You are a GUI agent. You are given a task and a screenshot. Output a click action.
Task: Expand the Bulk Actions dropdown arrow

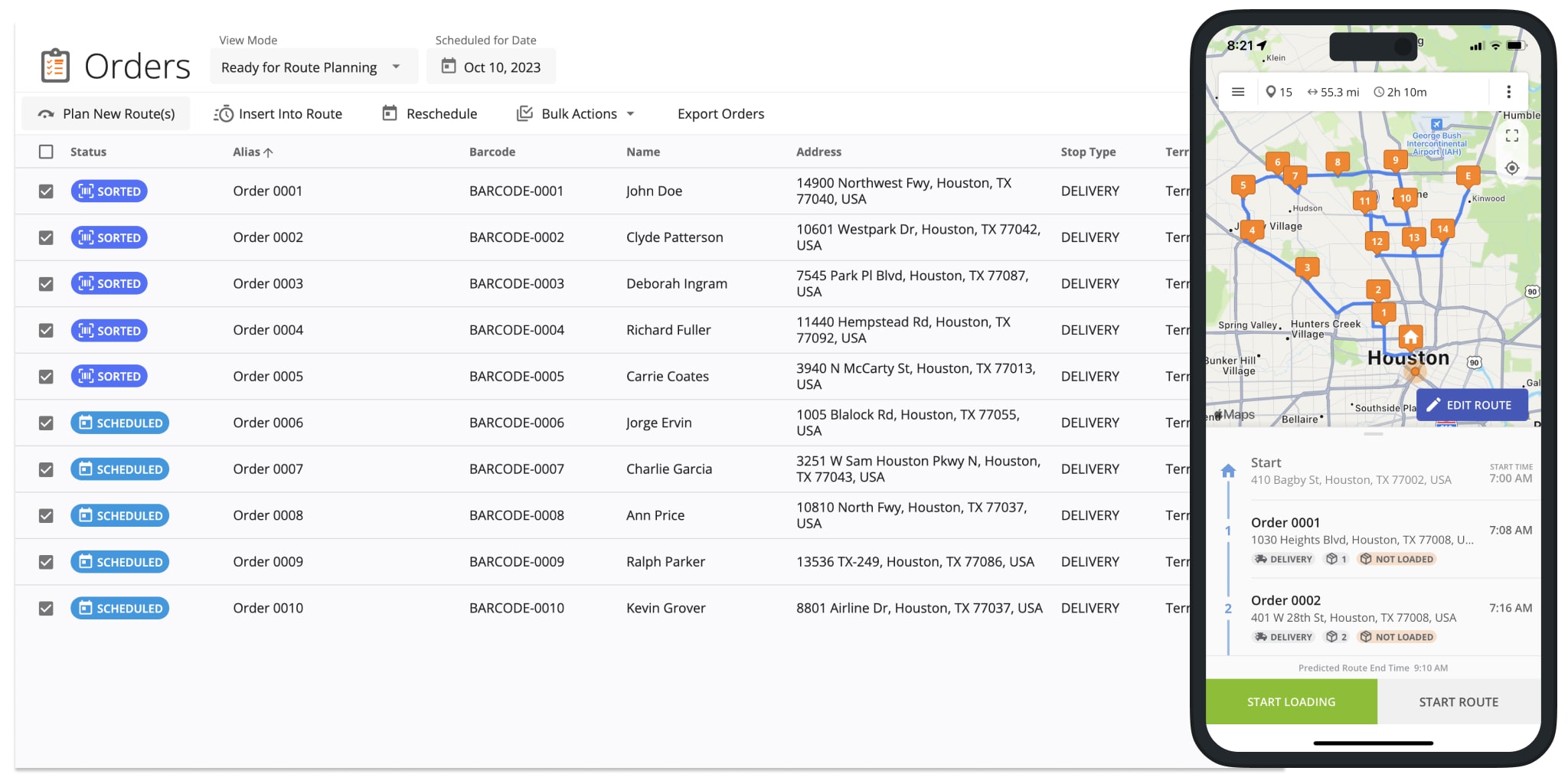click(x=631, y=113)
